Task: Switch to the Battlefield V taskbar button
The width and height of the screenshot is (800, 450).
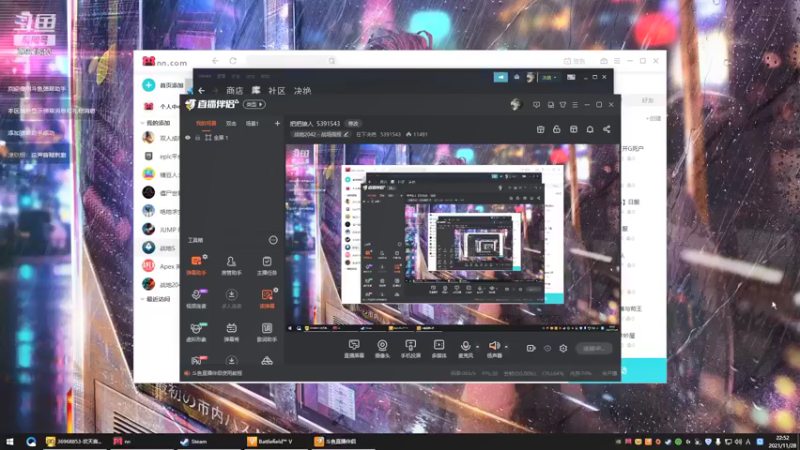Action: point(276,441)
